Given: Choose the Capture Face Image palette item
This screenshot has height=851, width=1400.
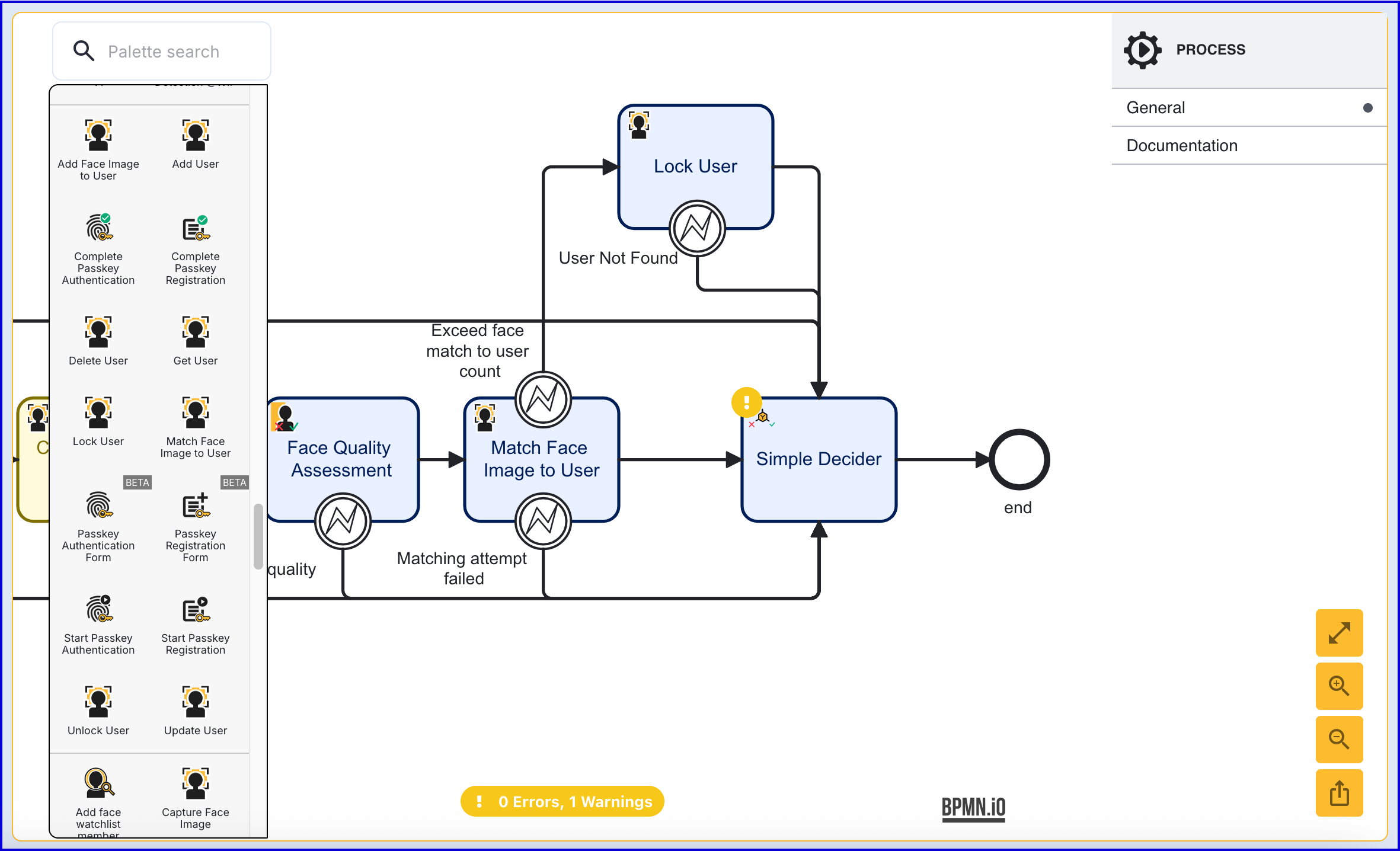Looking at the screenshot, I should pyautogui.click(x=195, y=784).
